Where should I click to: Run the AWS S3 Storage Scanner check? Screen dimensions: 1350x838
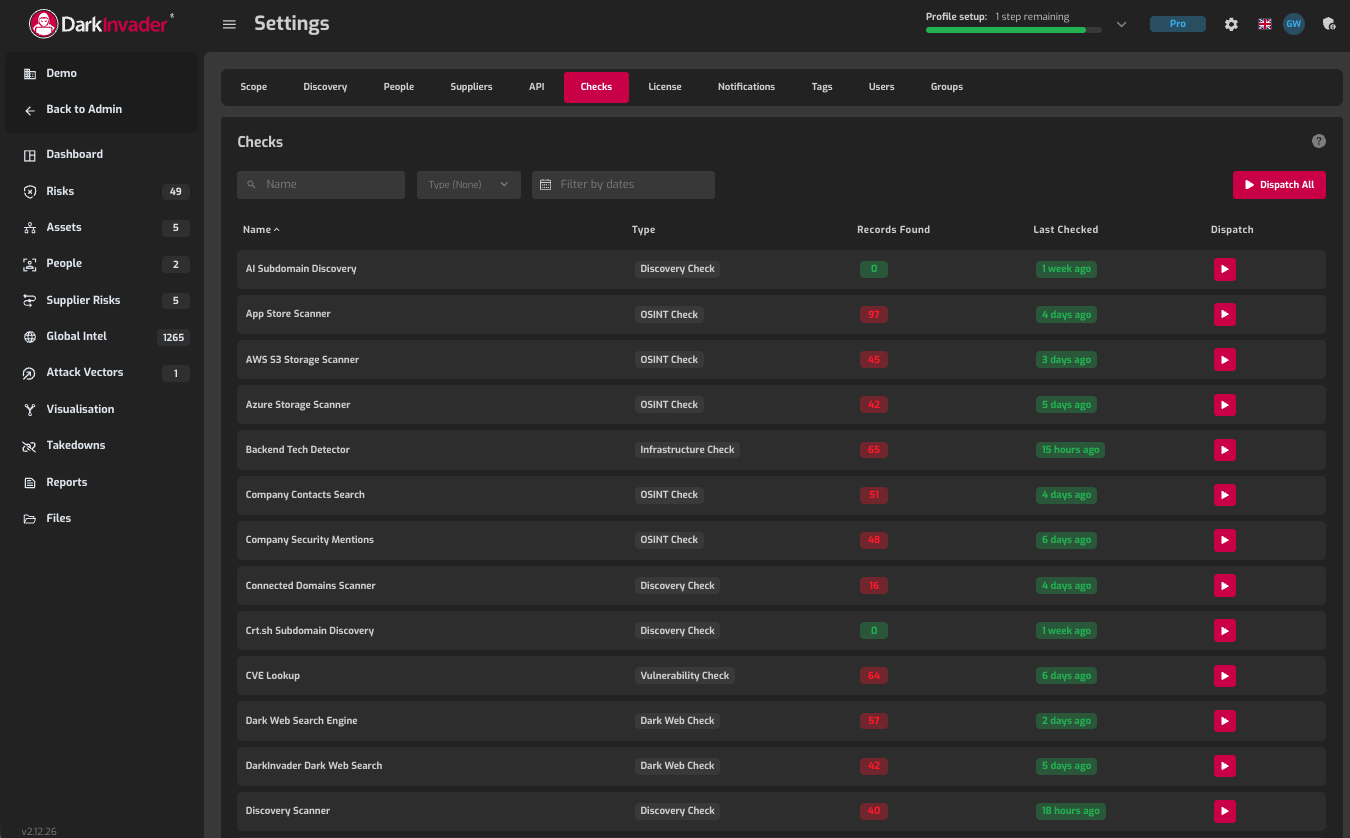coord(1224,359)
